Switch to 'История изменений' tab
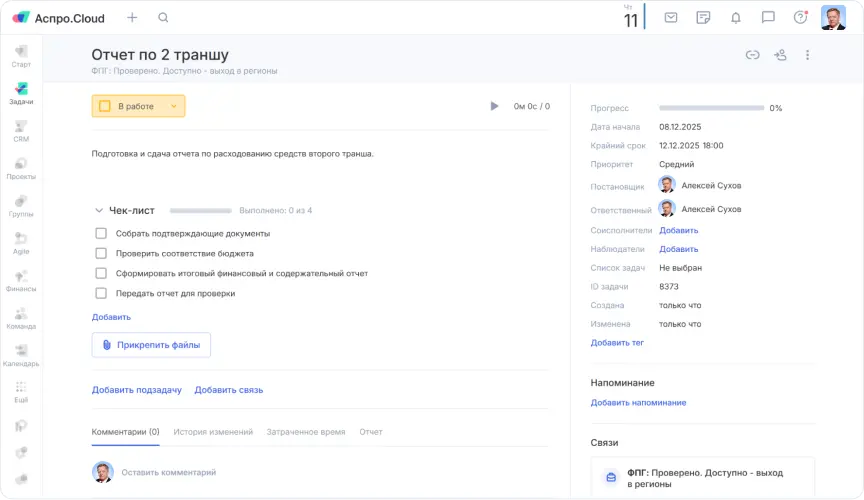The height and width of the screenshot is (500, 864). click(212, 432)
